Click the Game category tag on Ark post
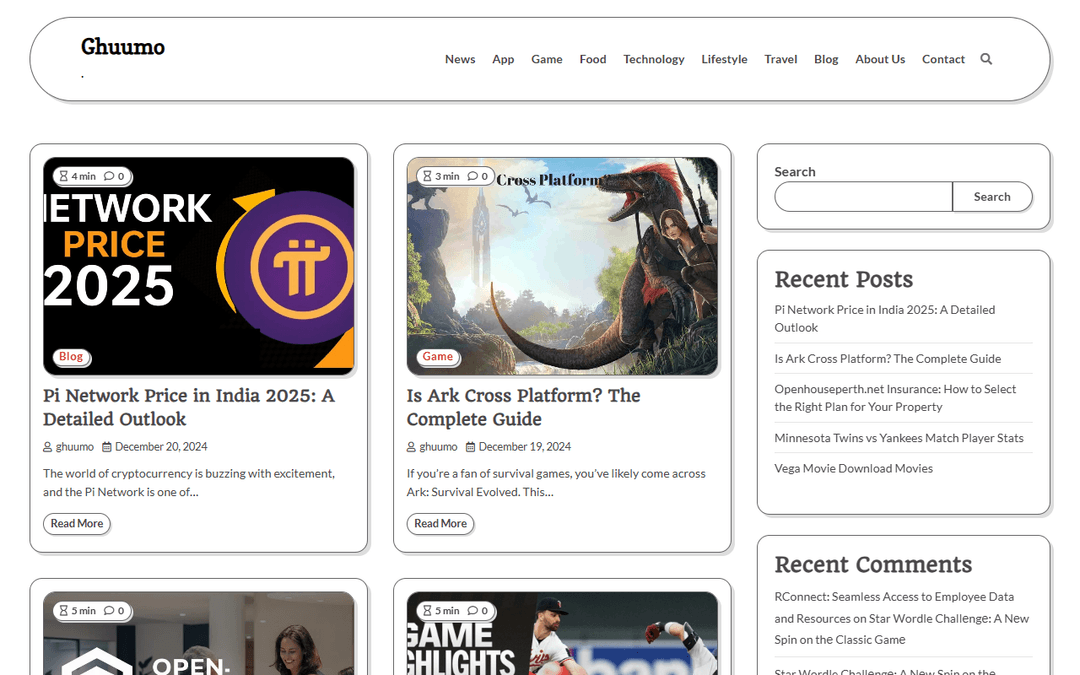The image size is (1080, 675). [x=437, y=356]
